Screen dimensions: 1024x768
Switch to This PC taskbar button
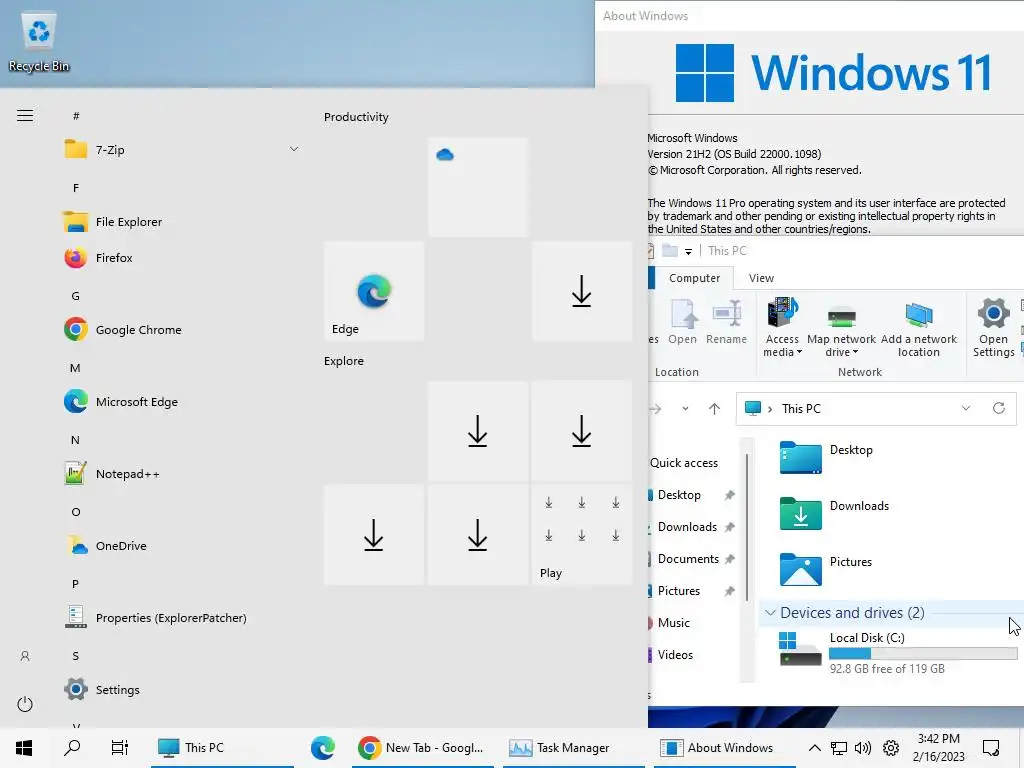point(222,748)
